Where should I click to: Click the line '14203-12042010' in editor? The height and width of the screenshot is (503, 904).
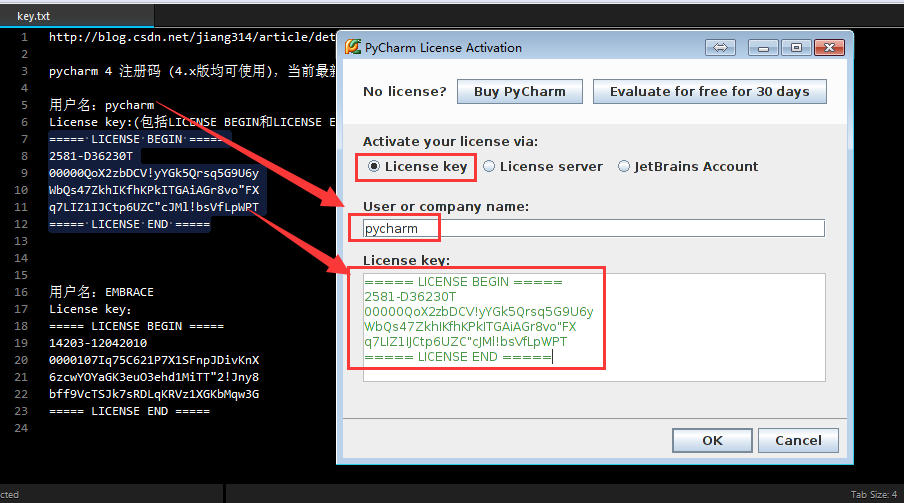point(98,343)
